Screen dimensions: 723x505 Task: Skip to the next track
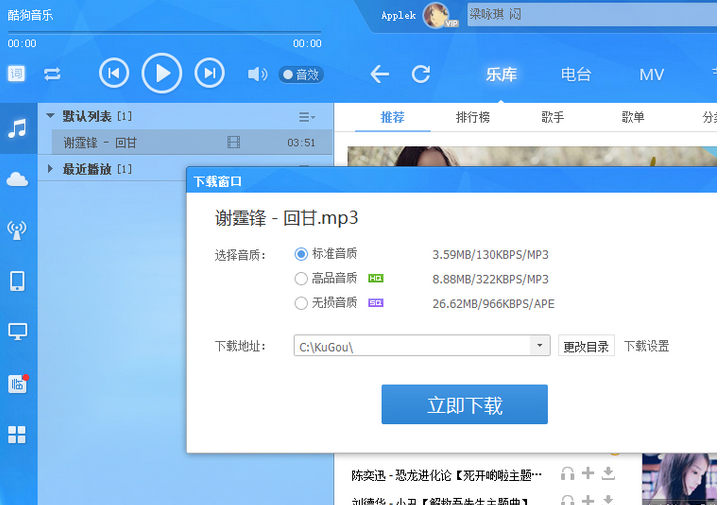click(x=208, y=73)
